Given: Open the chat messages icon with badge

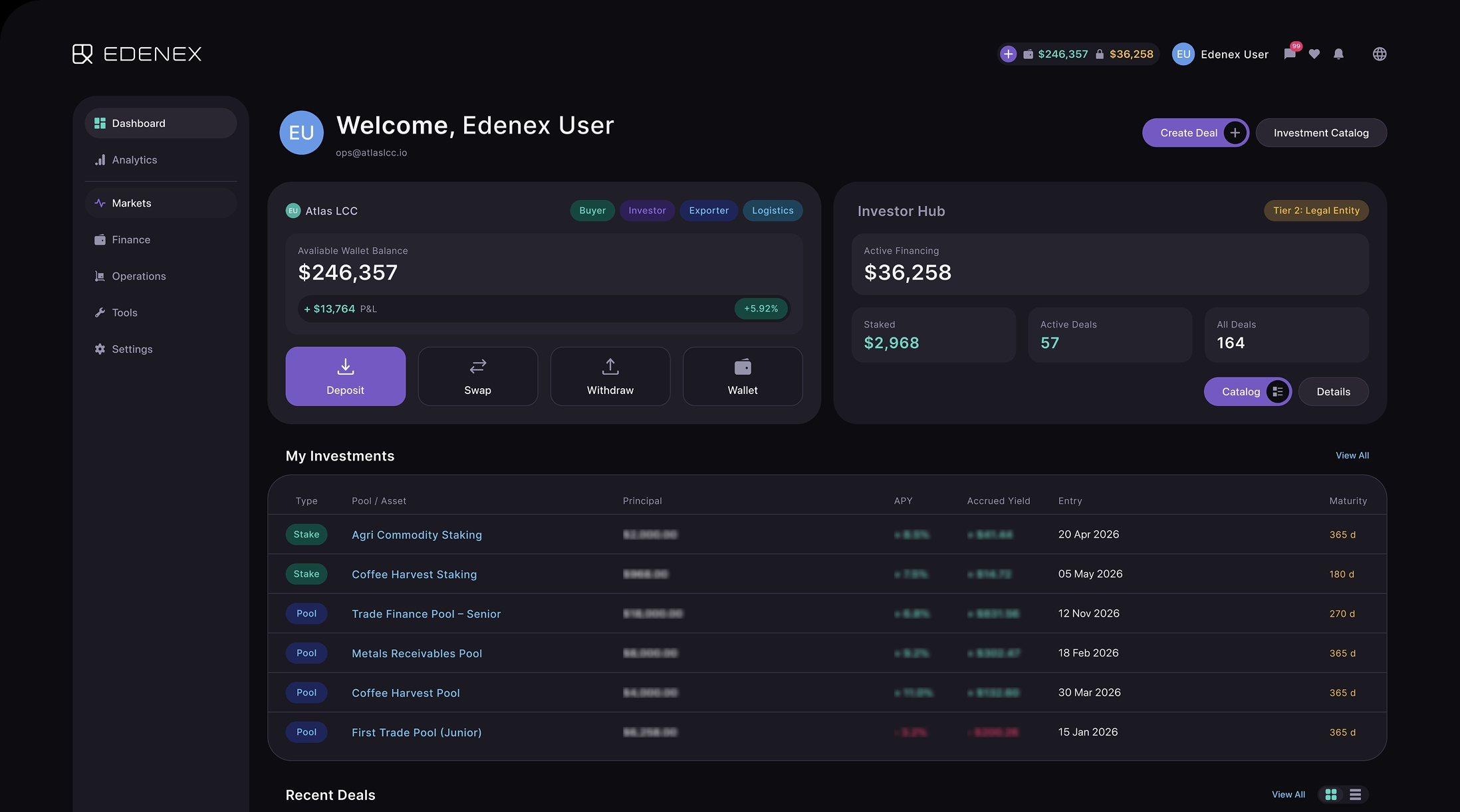Looking at the screenshot, I should [x=1290, y=54].
